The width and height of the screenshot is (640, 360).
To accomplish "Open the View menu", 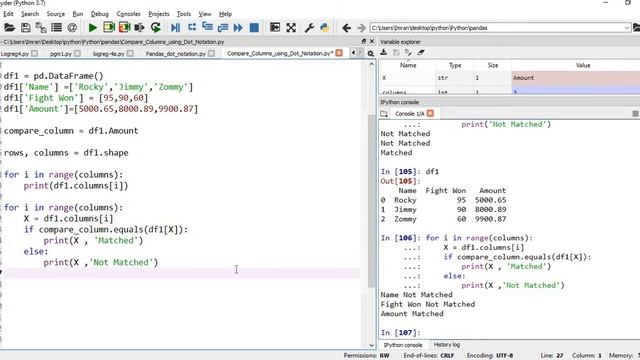I will coord(205,14).
